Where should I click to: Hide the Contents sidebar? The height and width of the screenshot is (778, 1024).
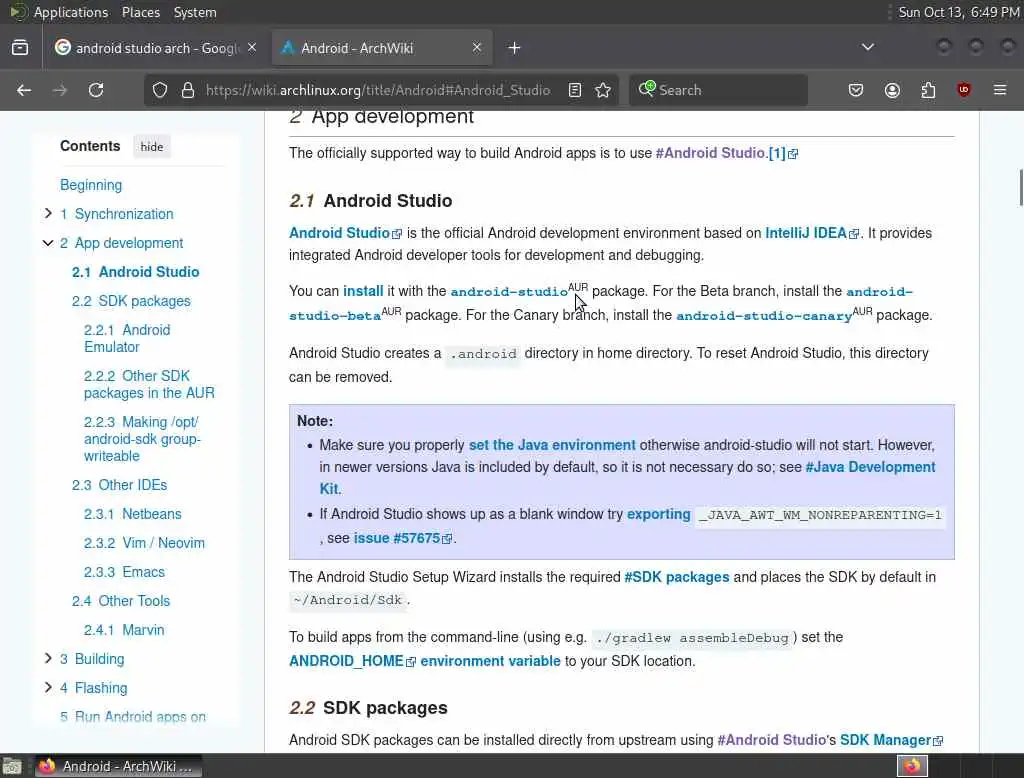click(152, 147)
